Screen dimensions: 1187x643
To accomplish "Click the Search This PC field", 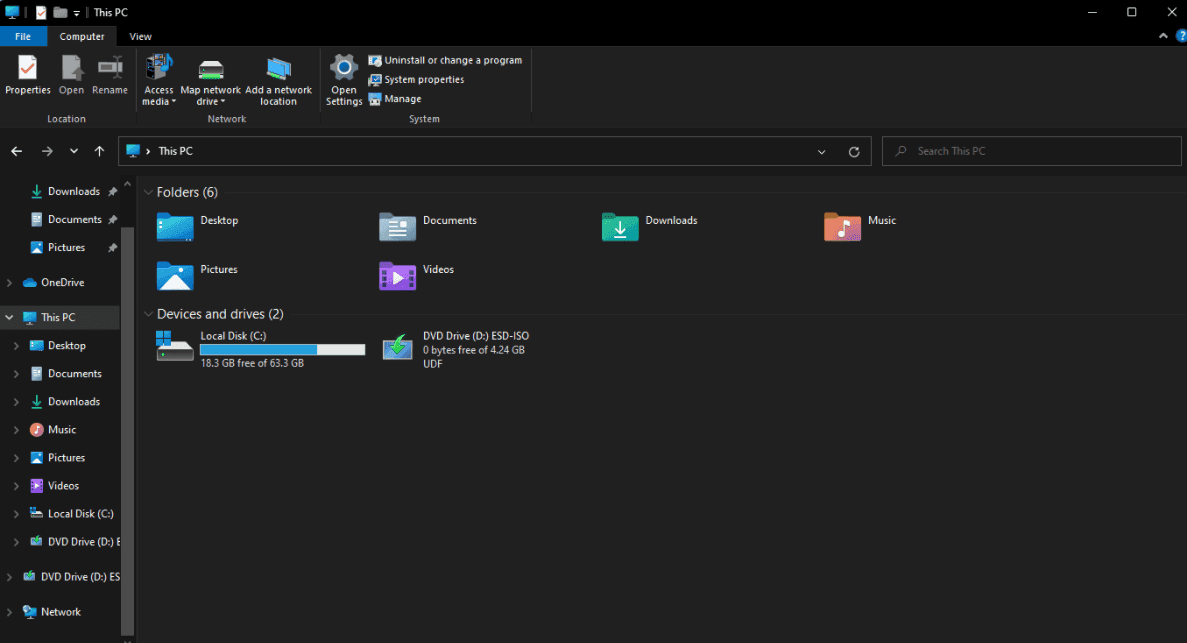I will 1031,151.
